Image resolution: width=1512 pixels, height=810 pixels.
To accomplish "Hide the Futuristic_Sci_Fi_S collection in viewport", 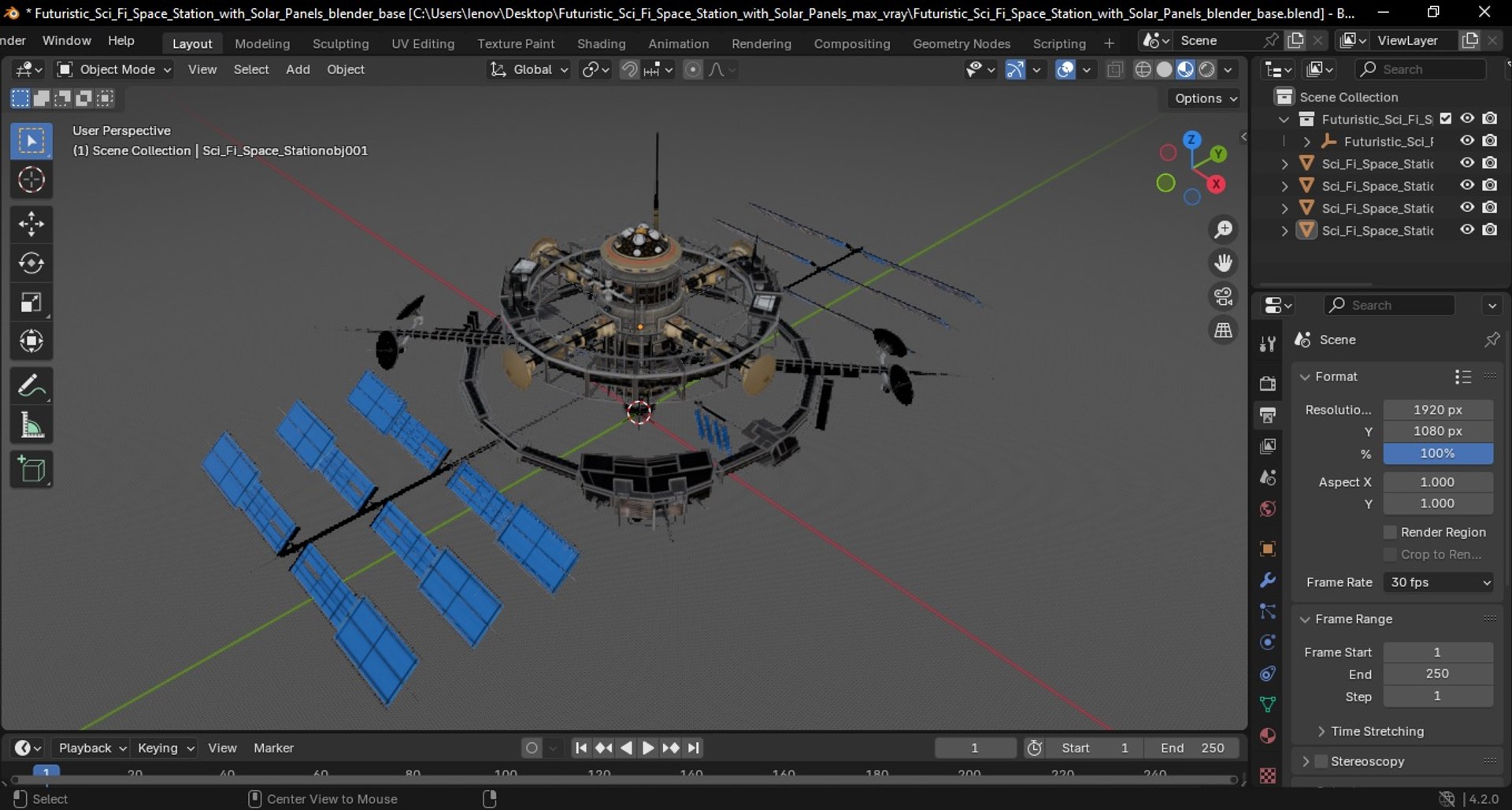I will (x=1467, y=119).
